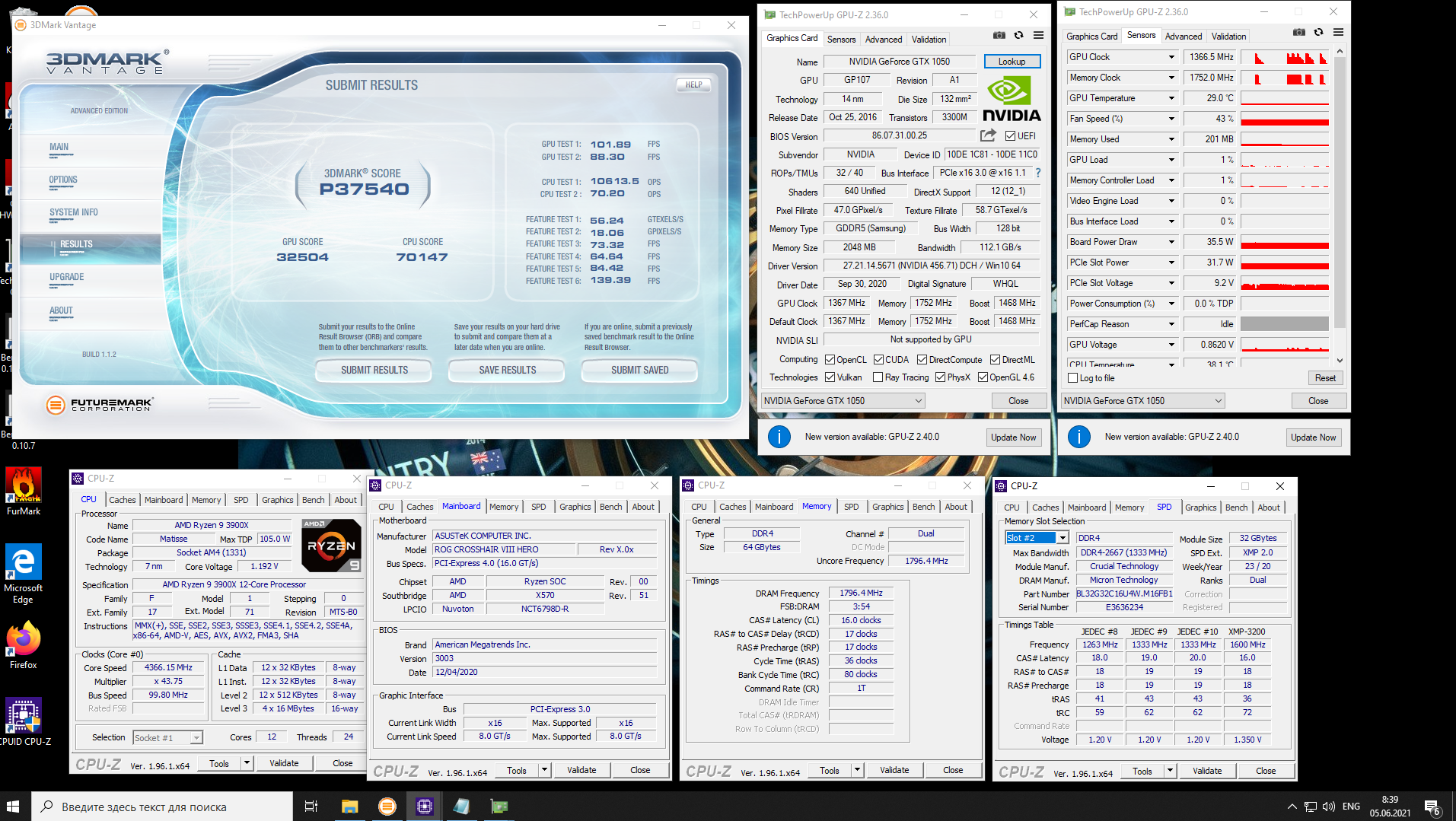Image resolution: width=1456 pixels, height=821 pixels.
Task: Toggle DirectCompute checkbox
Action: [922, 360]
